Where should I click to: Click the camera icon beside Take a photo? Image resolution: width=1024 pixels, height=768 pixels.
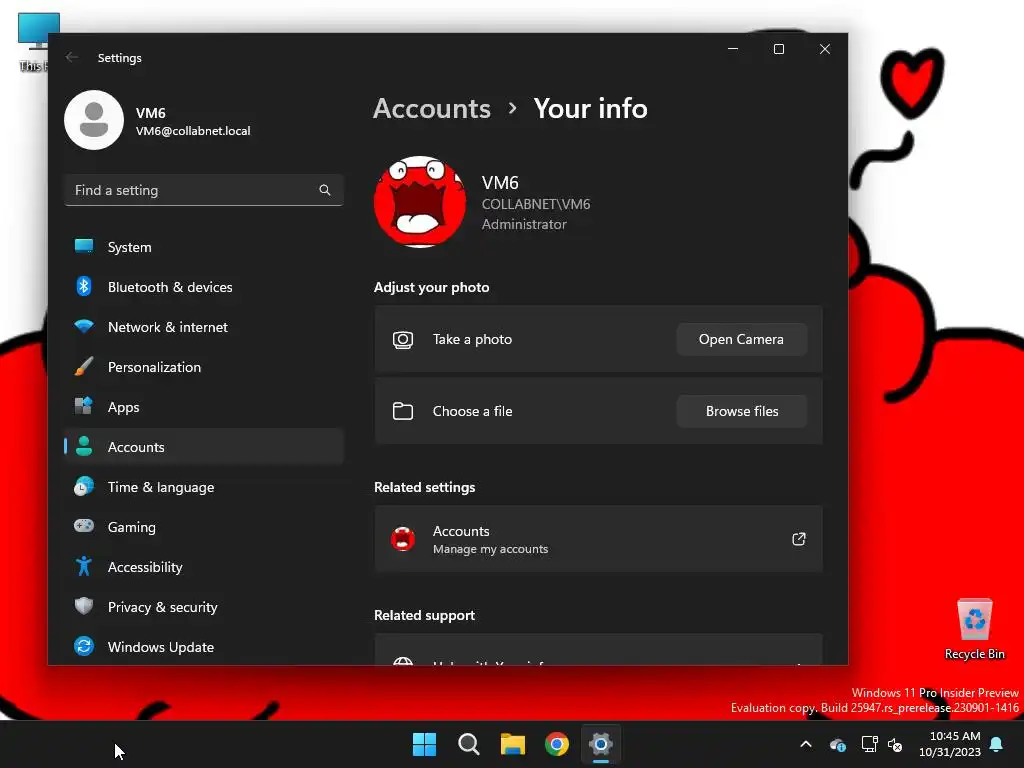click(x=403, y=340)
